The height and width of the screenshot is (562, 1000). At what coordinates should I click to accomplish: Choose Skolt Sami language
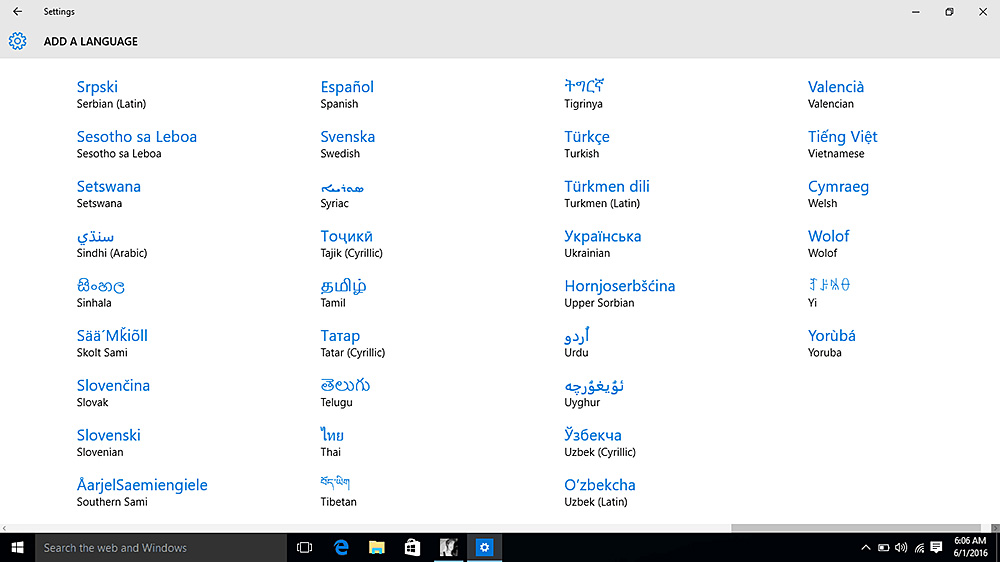click(112, 343)
